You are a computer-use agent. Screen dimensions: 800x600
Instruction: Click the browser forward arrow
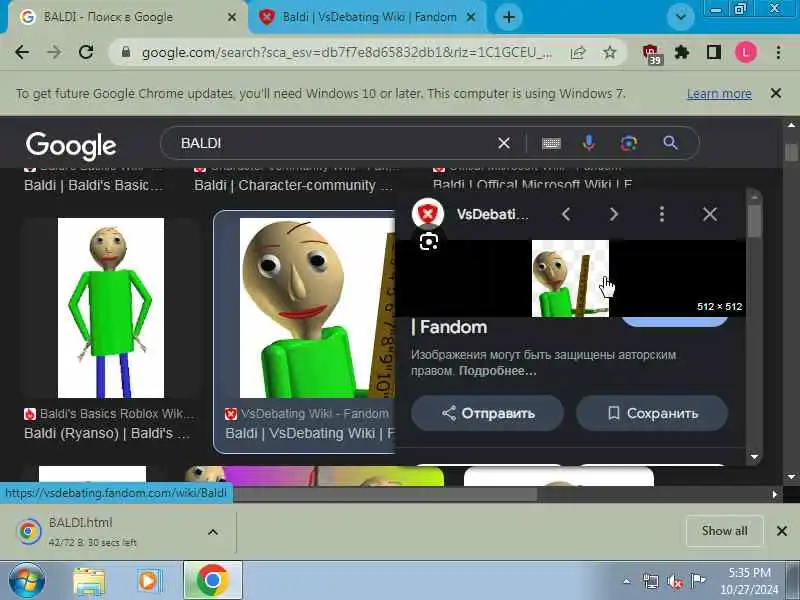tap(54, 52)
